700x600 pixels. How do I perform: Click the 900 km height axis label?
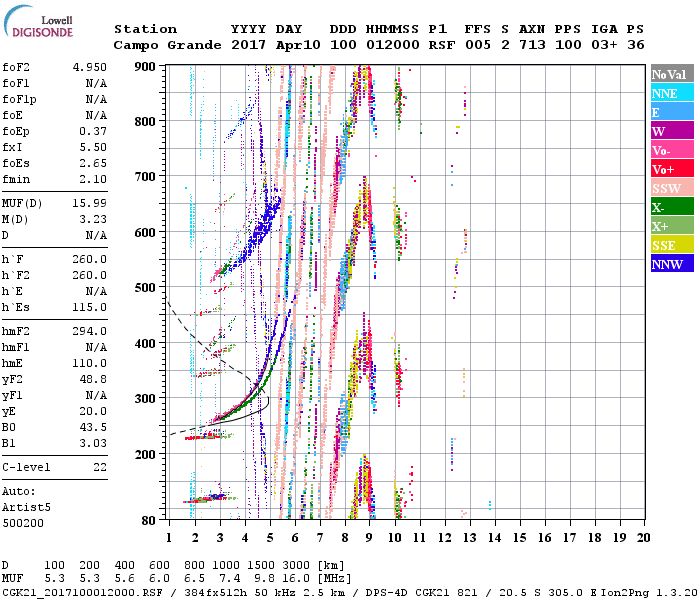[146, 67]
